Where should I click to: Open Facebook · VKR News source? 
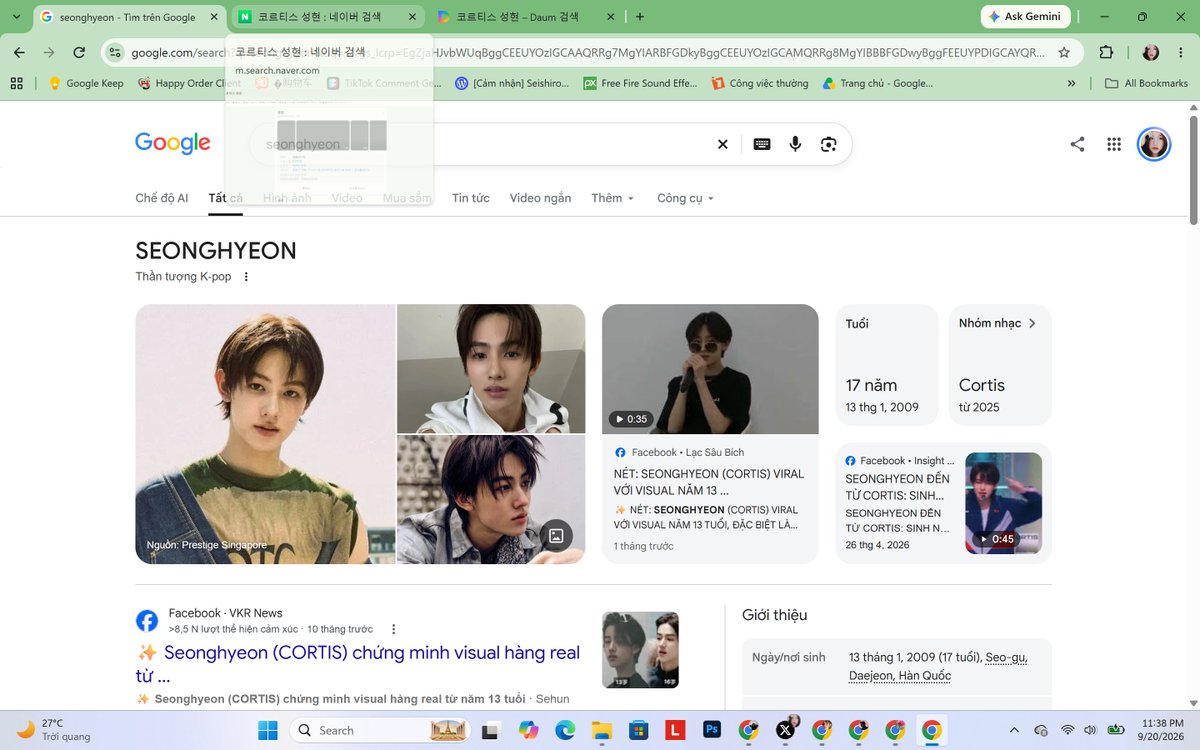pyautogui.click(x=225, y=613)
